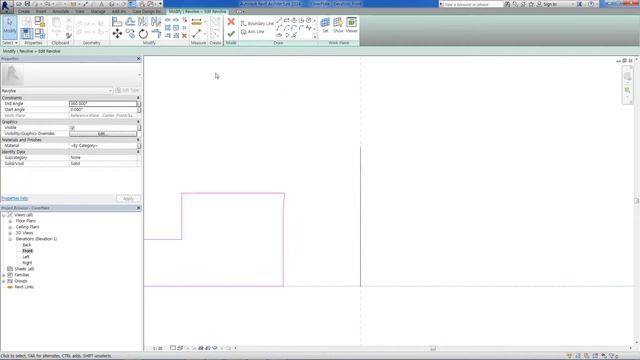Open the Add-Ins ribbon tab
The width and height of the screenshot is (640, 360).
click(x=119, y=11)
